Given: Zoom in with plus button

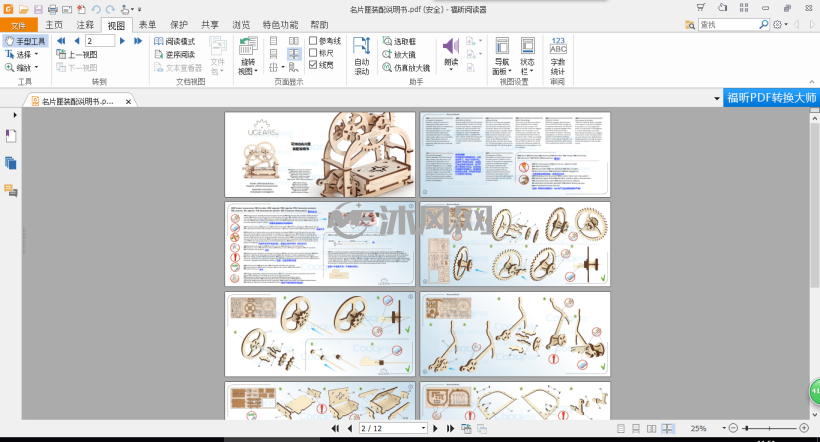Looking at the screenshot, I should tap(805, 428).
